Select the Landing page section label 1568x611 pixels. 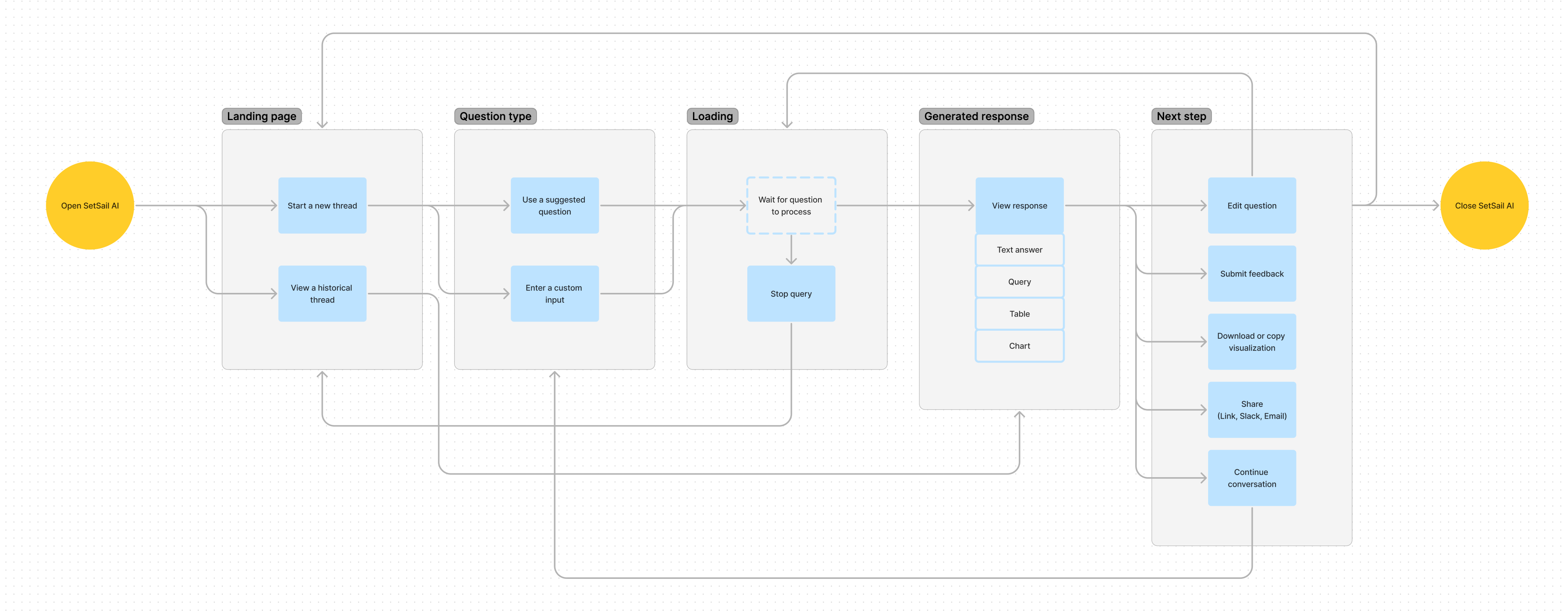[261, 116]
